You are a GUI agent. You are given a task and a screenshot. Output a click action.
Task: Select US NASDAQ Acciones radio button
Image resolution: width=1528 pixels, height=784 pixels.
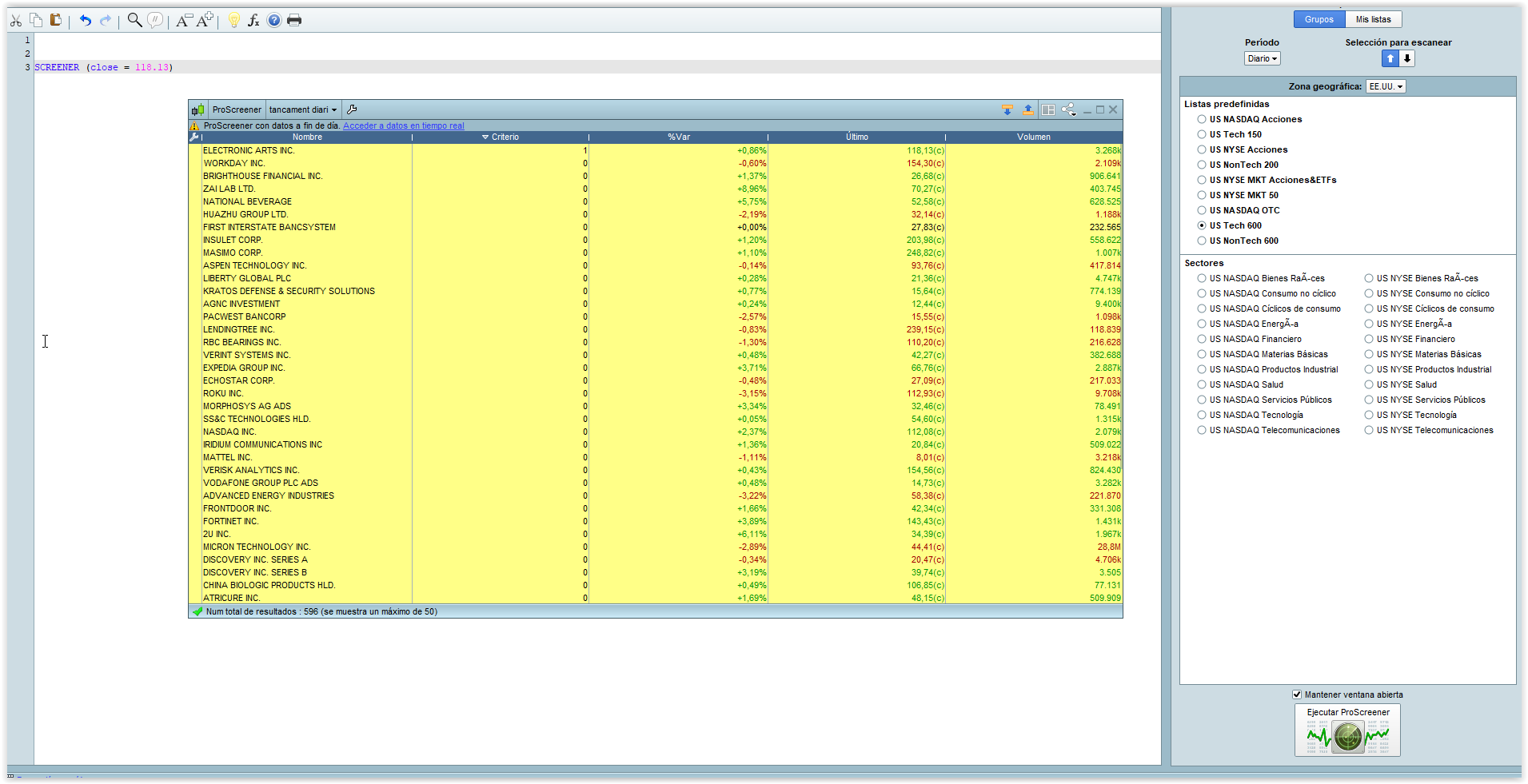[x=1202, y=119]
